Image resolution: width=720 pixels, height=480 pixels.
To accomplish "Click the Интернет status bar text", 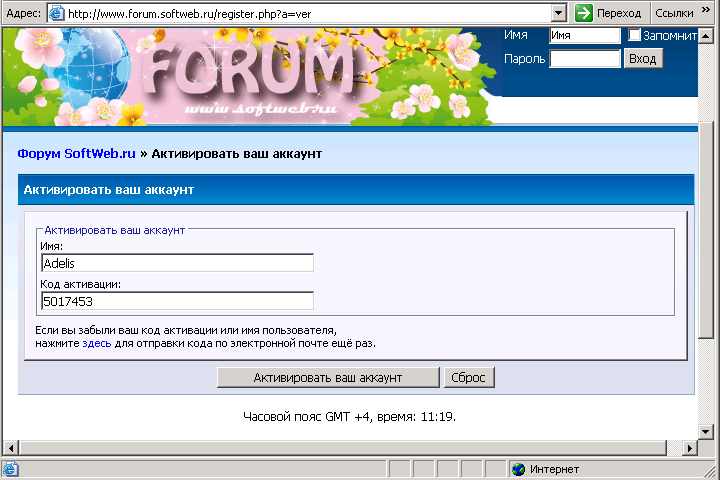I will 554,469.
